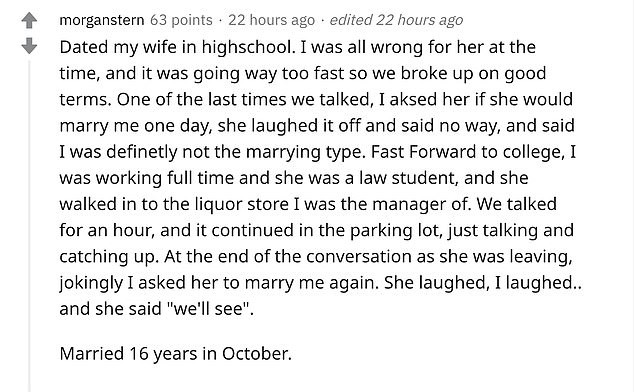Click the quoted text "we'll see"
The image size is (634, 392).
coord(207,309)
